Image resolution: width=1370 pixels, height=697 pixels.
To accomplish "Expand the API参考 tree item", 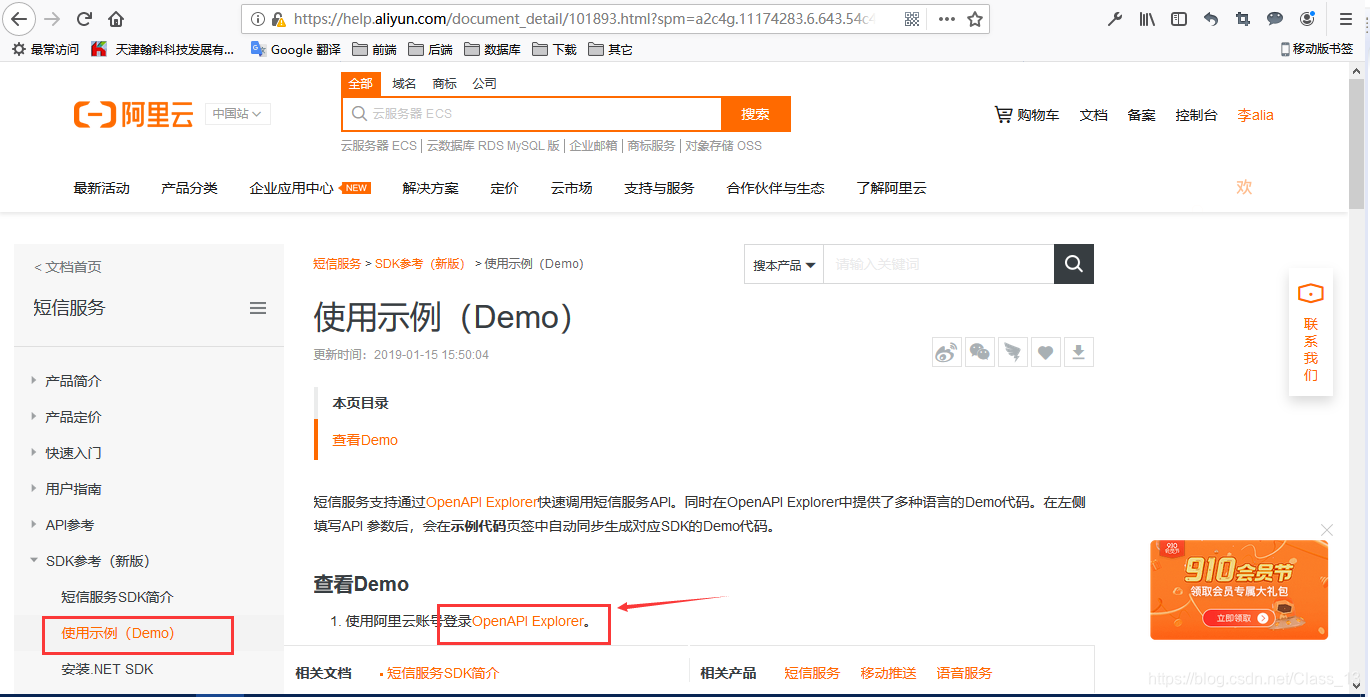I will (70, 525).
